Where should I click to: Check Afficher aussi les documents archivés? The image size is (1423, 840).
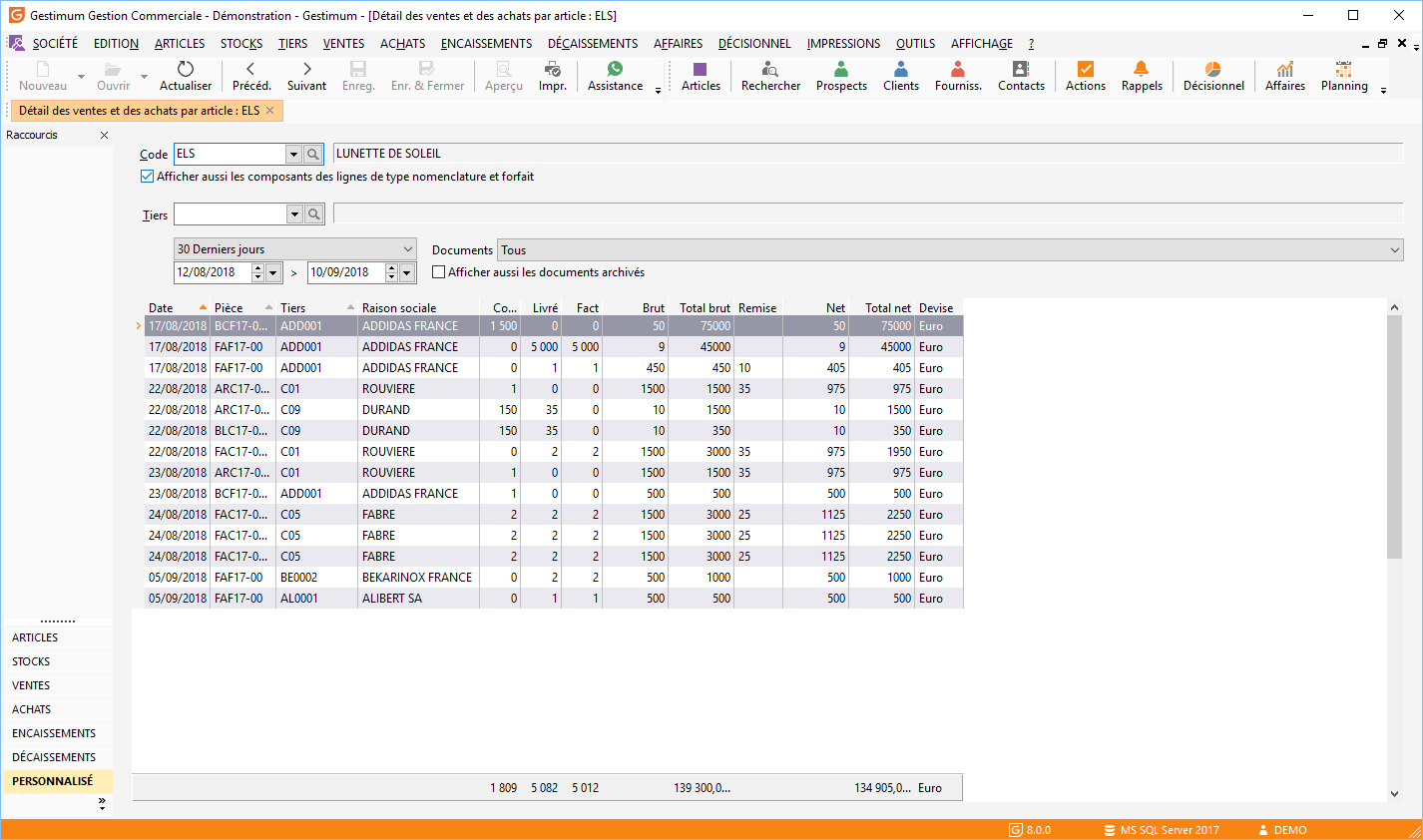coord(438,272)
